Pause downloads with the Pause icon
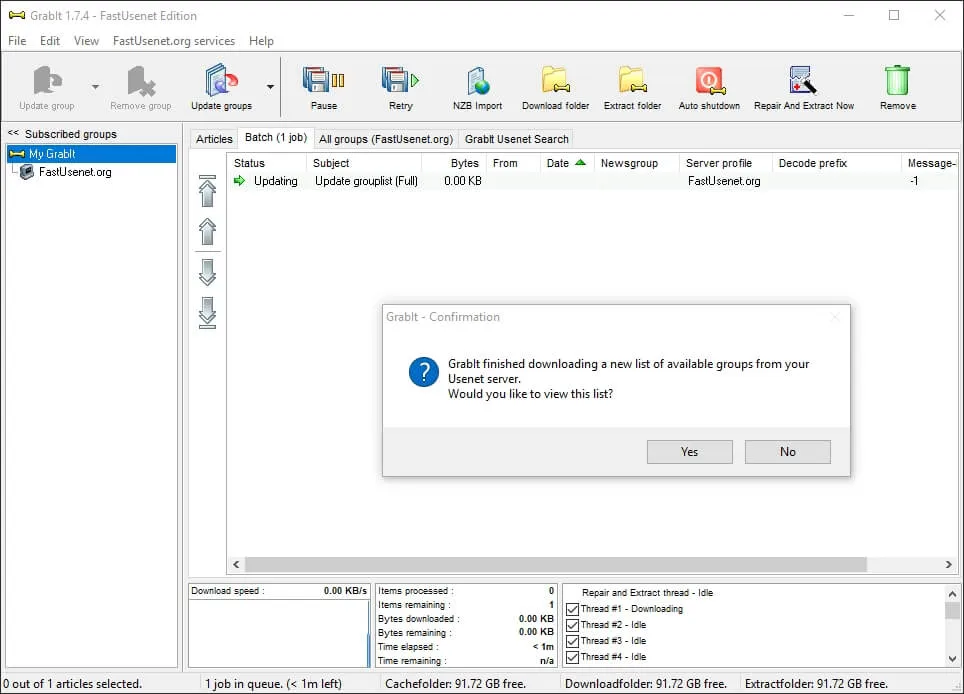The width and height of the screenshot is (964, 694). tap(323, 81)
